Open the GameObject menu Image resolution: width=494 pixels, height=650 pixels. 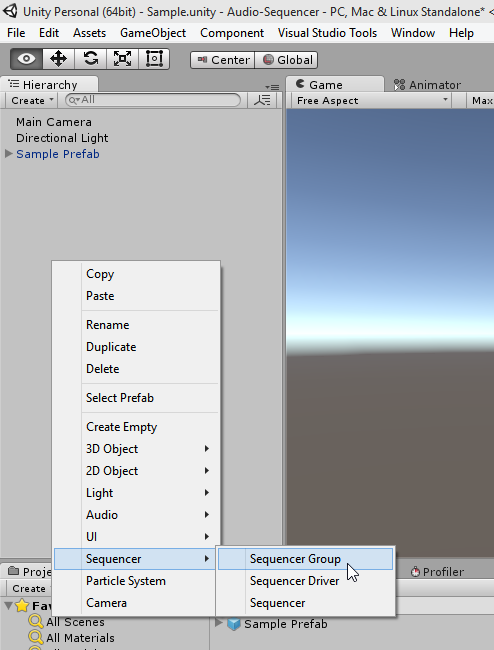(x=153, y=33)
